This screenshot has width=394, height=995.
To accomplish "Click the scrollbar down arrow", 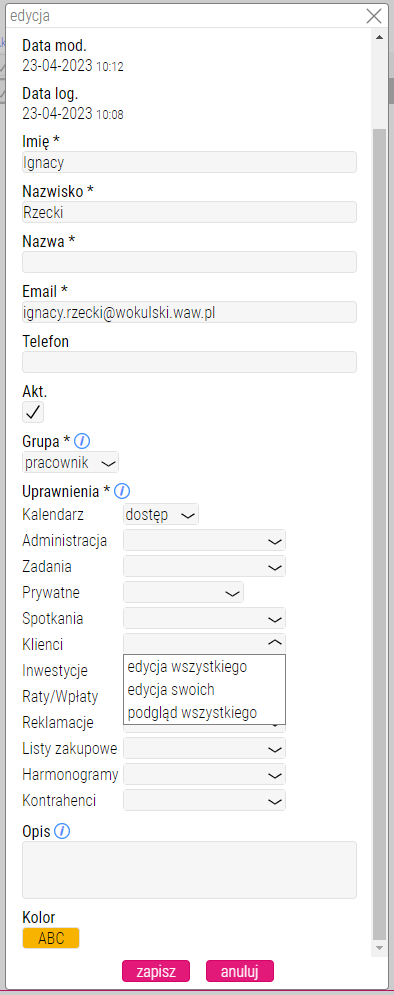I will (x=379, y=947).
